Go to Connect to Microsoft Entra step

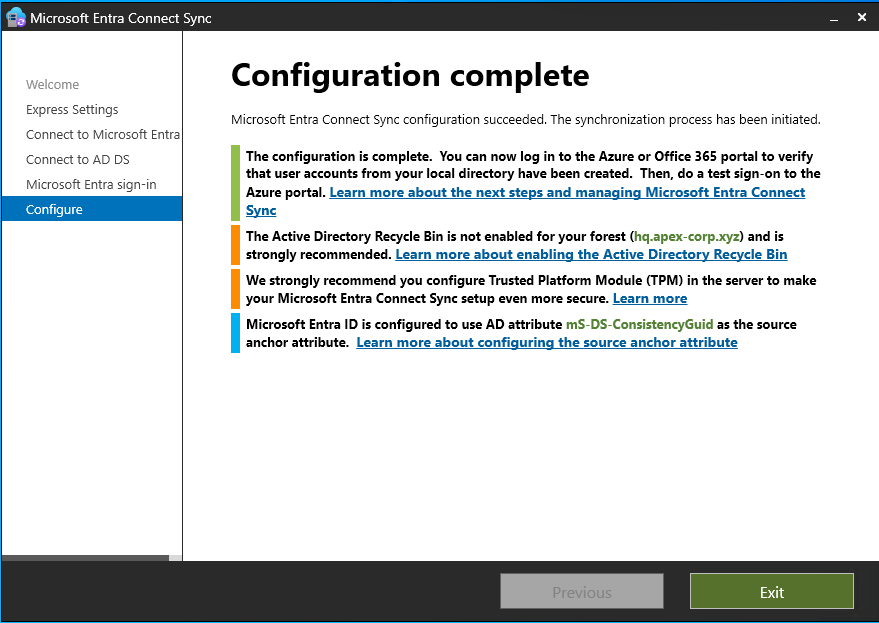pyautogui.click(x=103, y=135)
